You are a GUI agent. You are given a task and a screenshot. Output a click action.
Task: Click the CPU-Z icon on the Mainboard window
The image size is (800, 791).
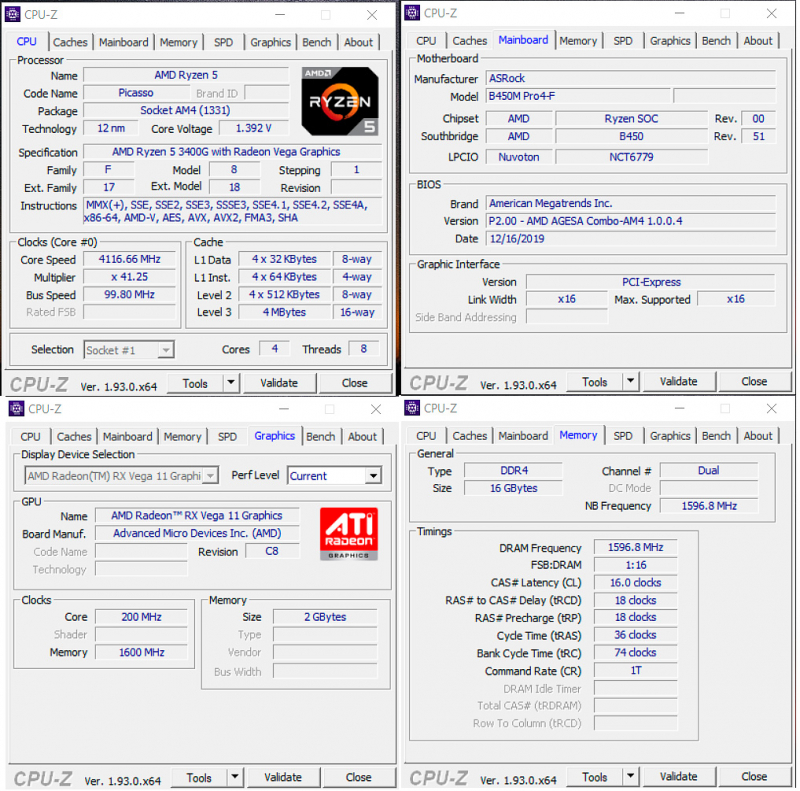click(x=411, y=13)
